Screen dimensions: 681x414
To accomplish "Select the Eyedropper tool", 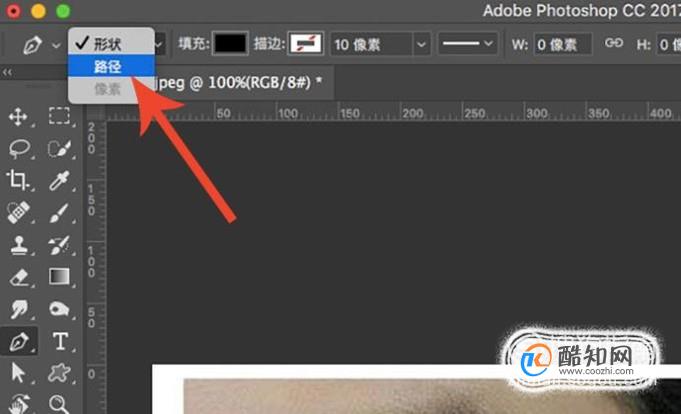I will pos(60,181).
